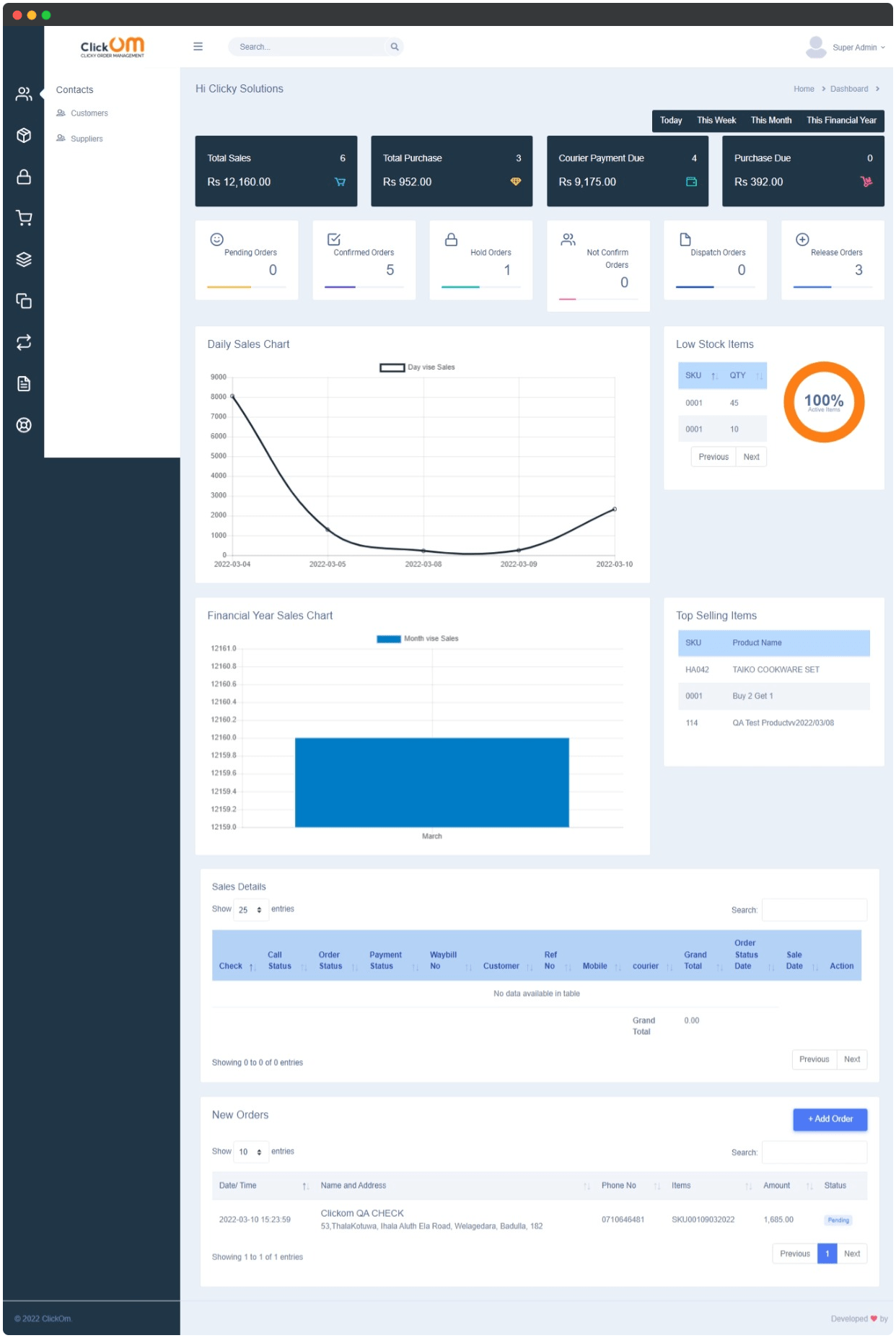The width and height of the screenshot is (896, 1338).
Task: Click the search magnifier icon
Action: [395, 47]
